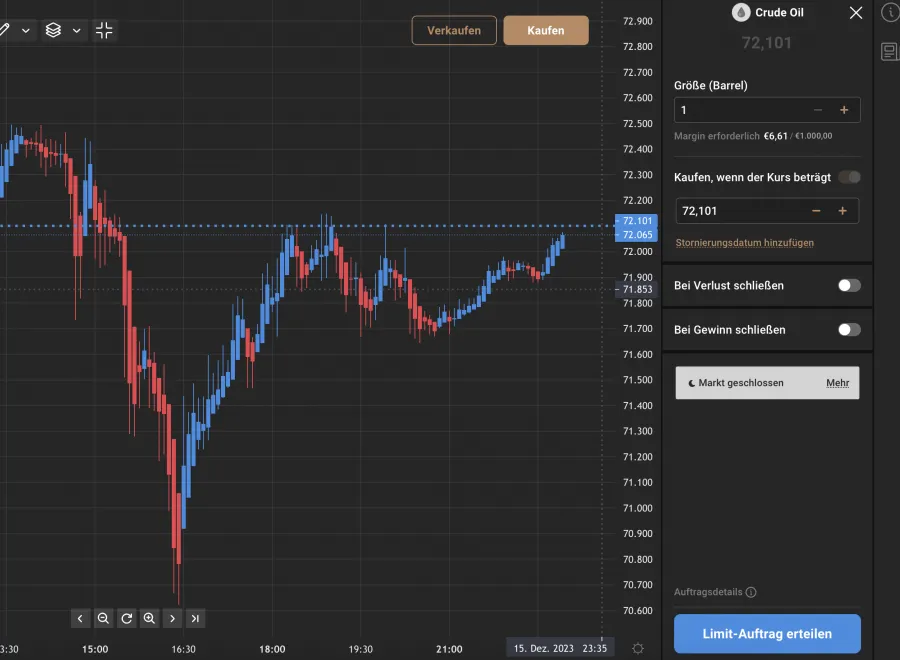Reset the chart view with the refresh icon
900x660 pixels.
click(x=126, y=618)
